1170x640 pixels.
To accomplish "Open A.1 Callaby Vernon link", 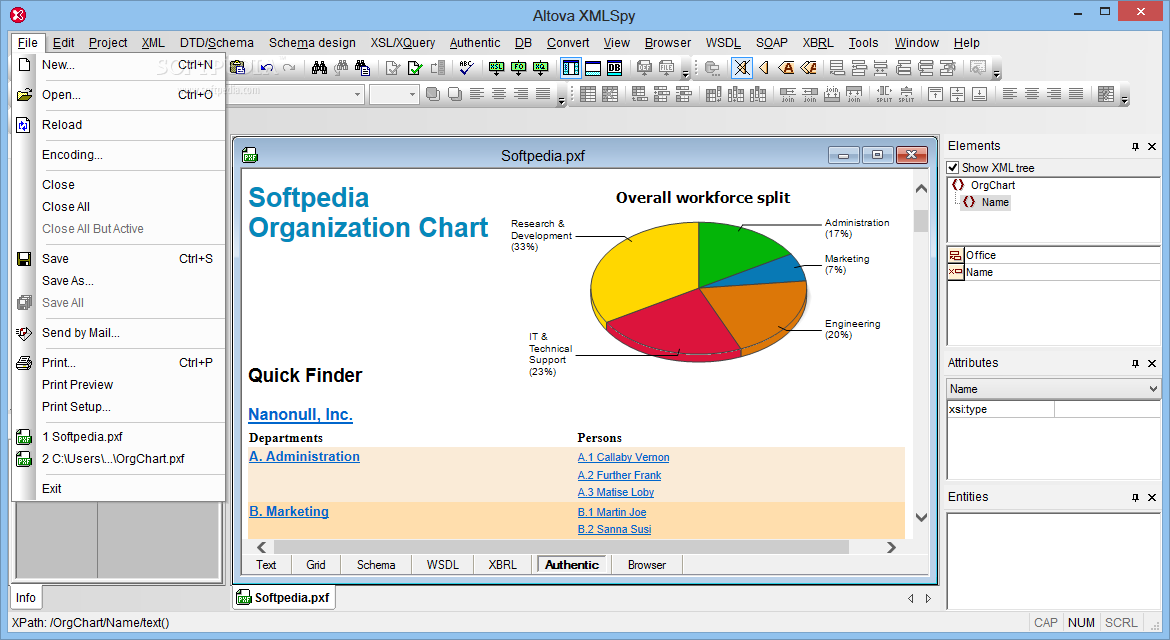I will (623, 457).
